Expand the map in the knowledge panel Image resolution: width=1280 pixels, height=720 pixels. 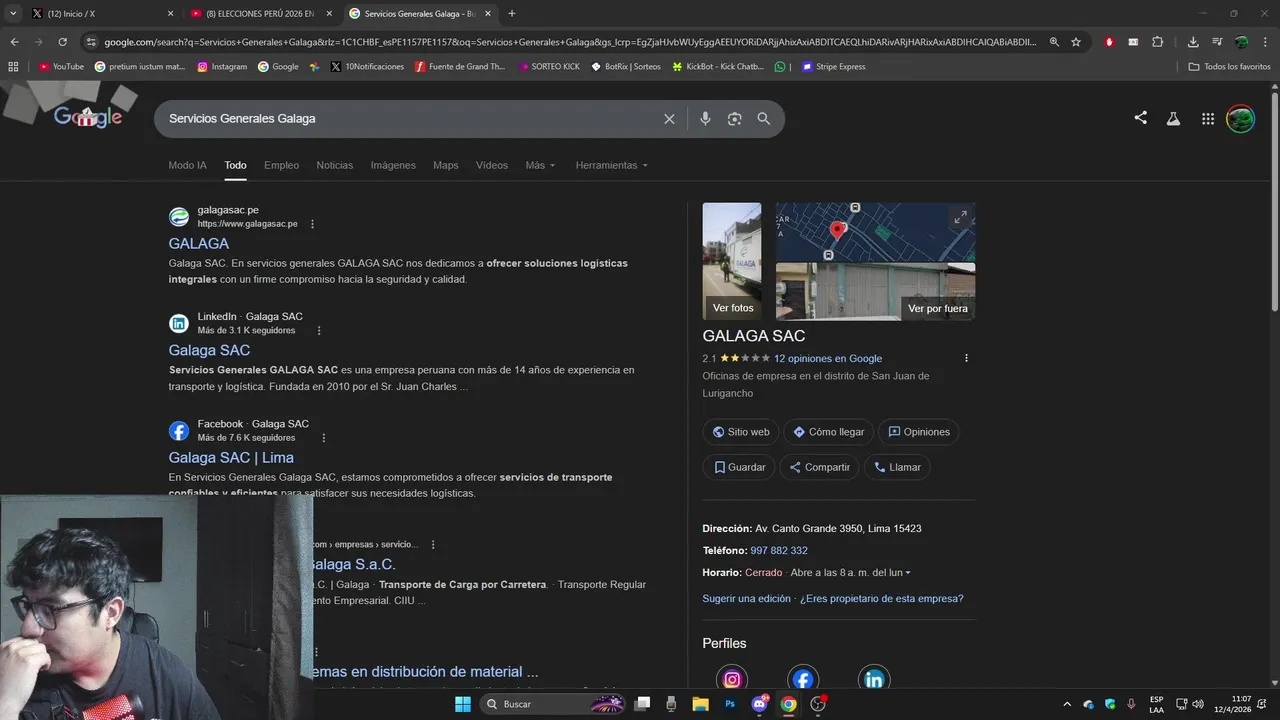[x=961, y=217]
